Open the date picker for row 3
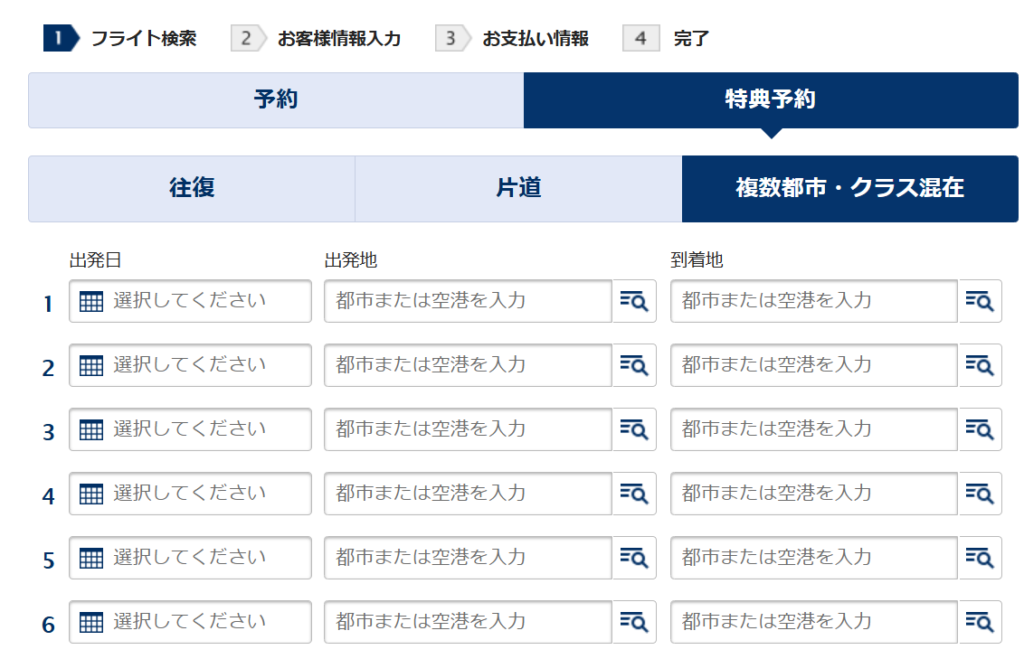 pos(190,429)
